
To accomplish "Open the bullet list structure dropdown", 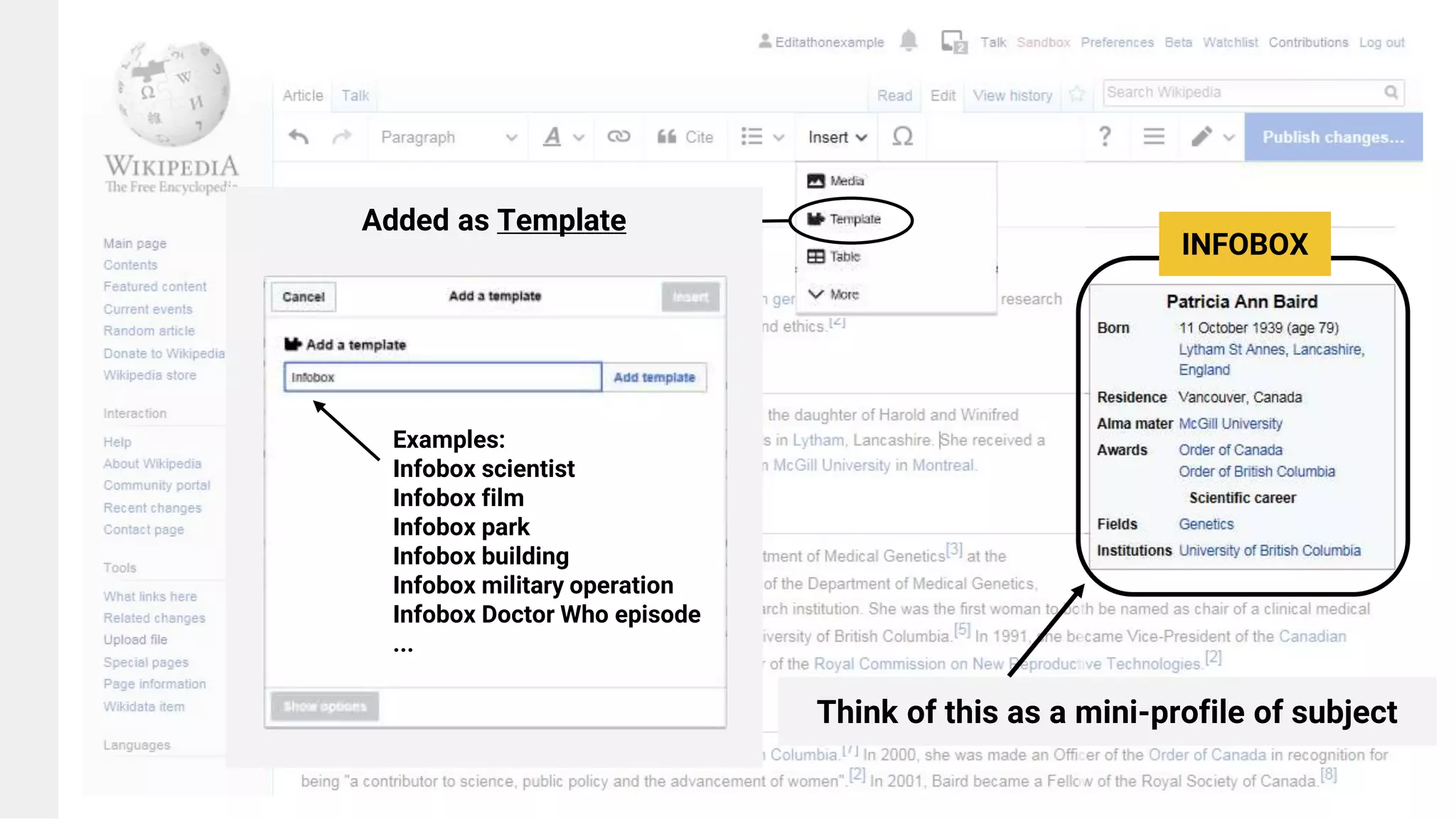I will click(x=762, y=136).
